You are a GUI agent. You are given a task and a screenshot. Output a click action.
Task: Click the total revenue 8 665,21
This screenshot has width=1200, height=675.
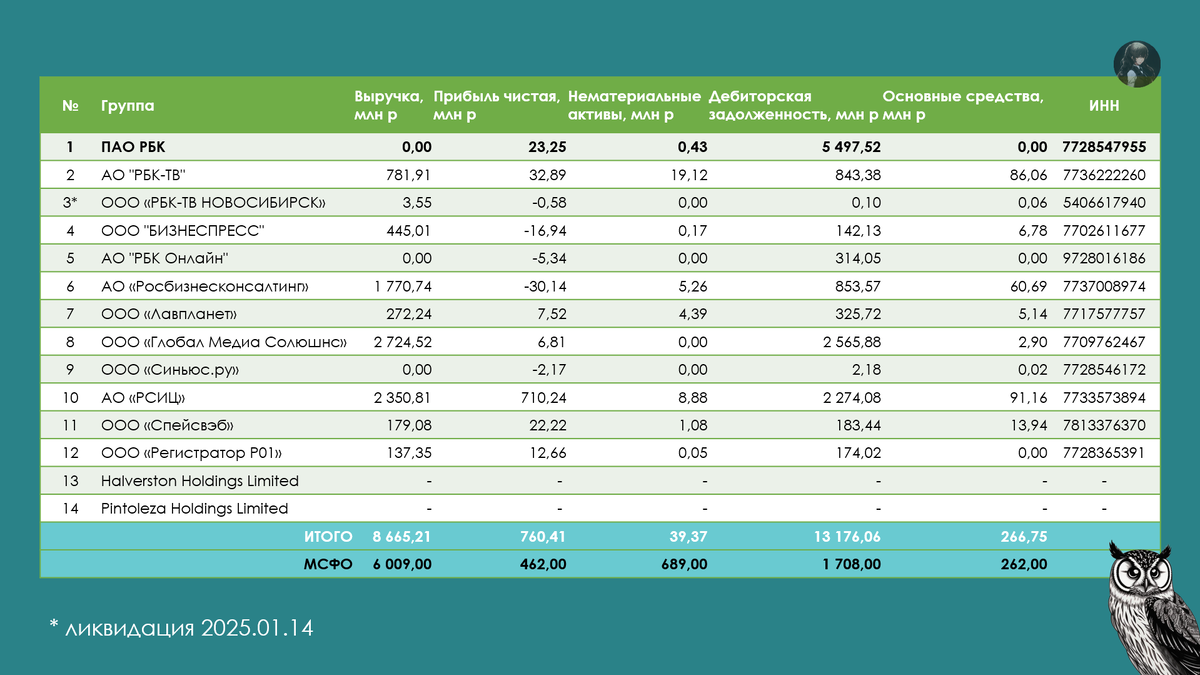click(x=401, y=536)
